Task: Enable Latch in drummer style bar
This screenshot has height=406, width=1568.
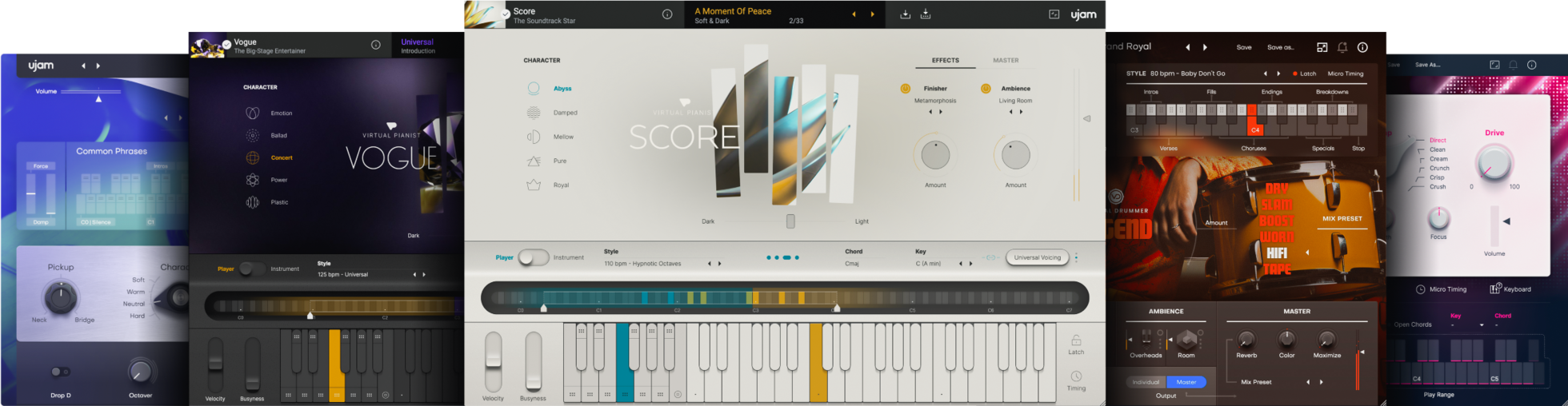Action: (1303, 74)
